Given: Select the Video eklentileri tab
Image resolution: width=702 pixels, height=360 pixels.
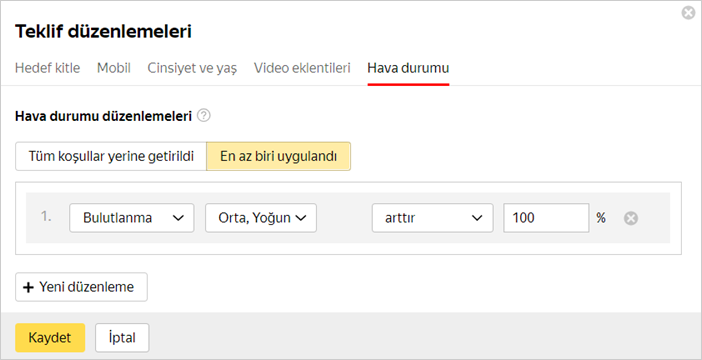Looking at the screenshot, I should pyautogui.click(x=302, y=68).
